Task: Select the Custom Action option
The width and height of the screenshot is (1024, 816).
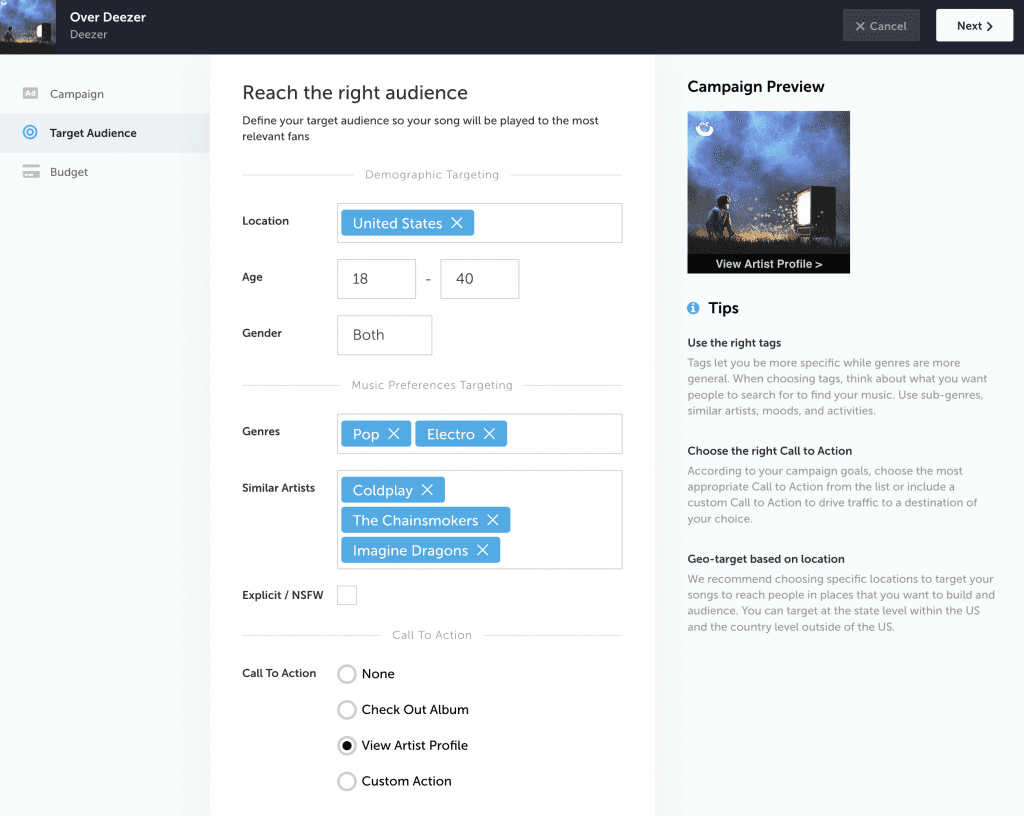Action: [x=347, y=781]
